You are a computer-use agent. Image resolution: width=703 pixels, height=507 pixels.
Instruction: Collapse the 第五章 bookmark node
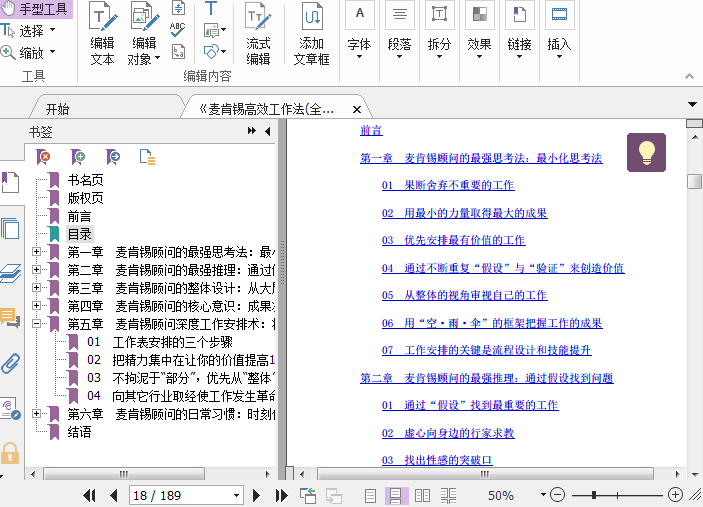(37, 323)
